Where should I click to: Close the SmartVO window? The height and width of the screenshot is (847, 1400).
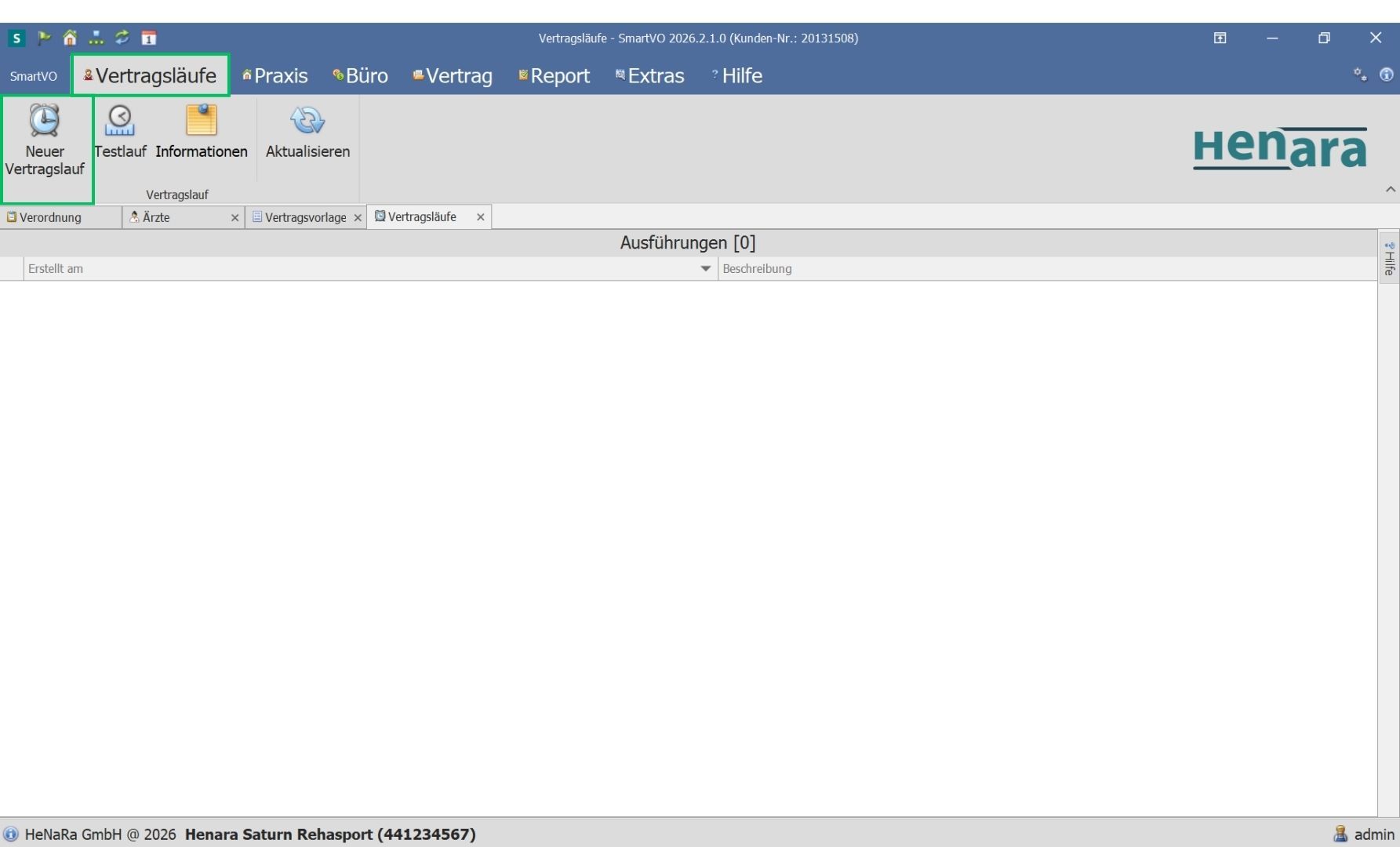pos(1376,38)
